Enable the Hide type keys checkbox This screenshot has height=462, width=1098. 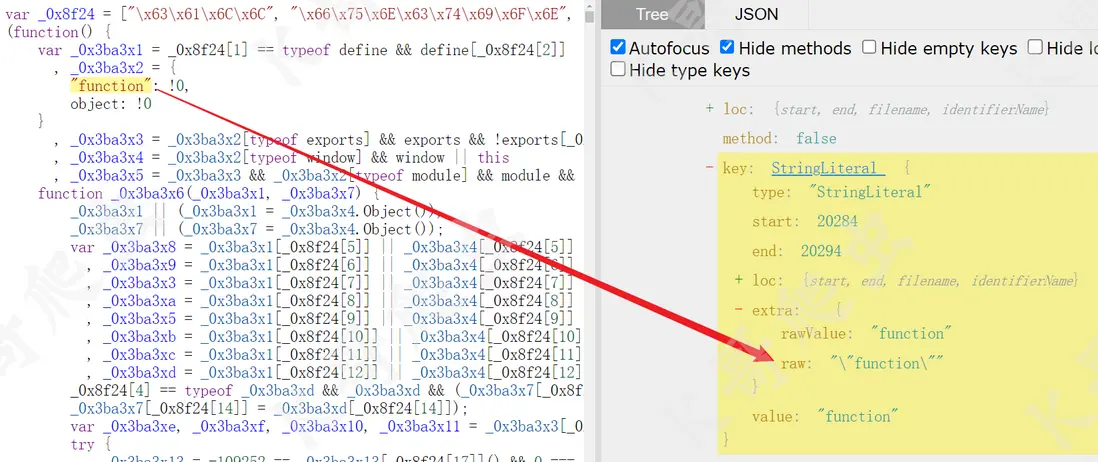(617, 69)
